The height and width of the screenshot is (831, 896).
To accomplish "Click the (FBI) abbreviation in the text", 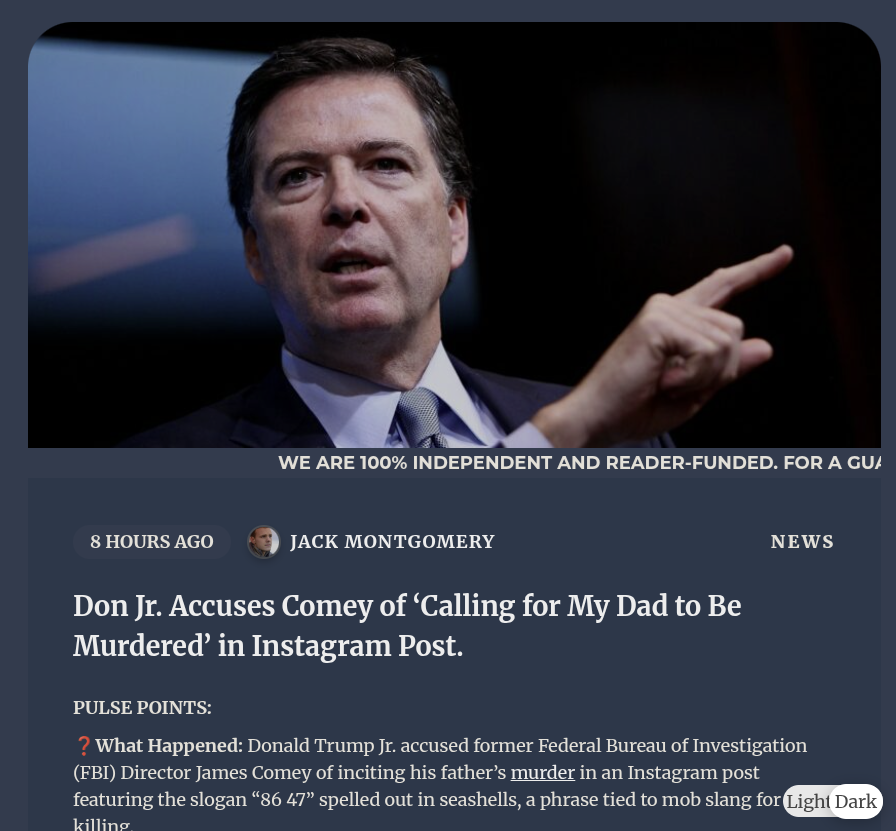I will pos(94,773).
